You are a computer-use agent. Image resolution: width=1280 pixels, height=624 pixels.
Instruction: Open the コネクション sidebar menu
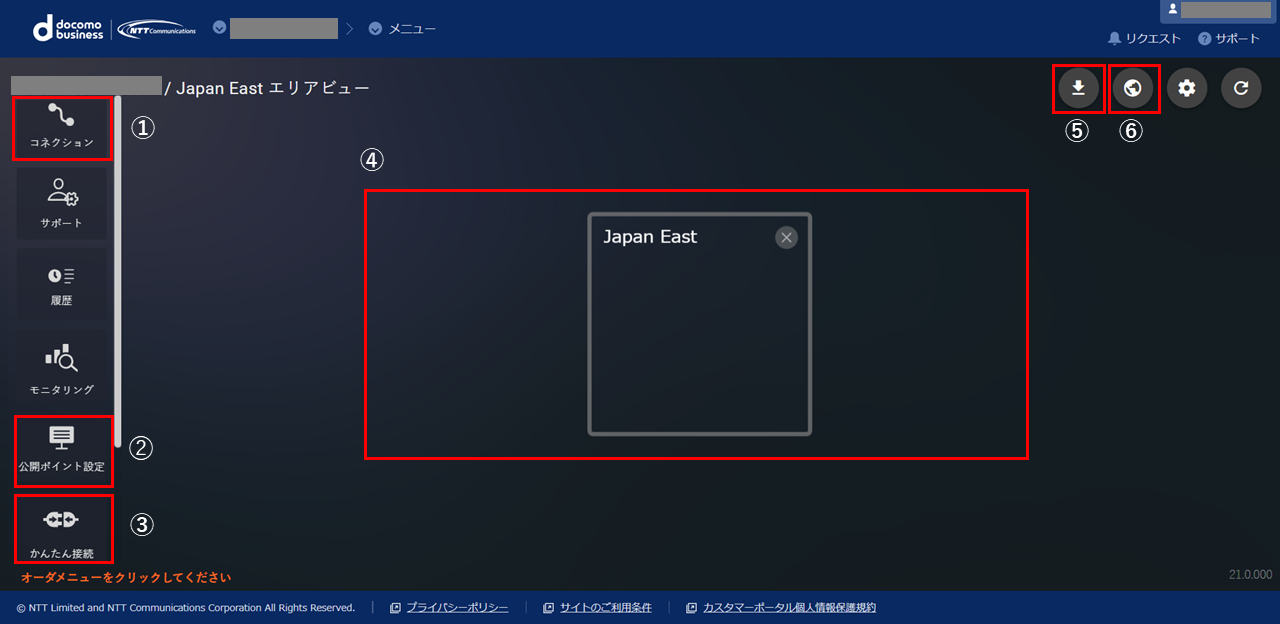pyautogui.click(x=62, y=127)
